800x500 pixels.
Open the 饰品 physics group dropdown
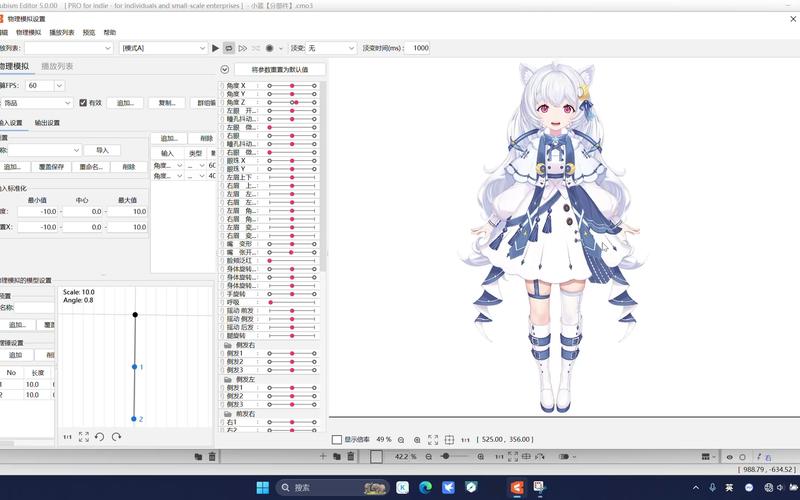37,103
